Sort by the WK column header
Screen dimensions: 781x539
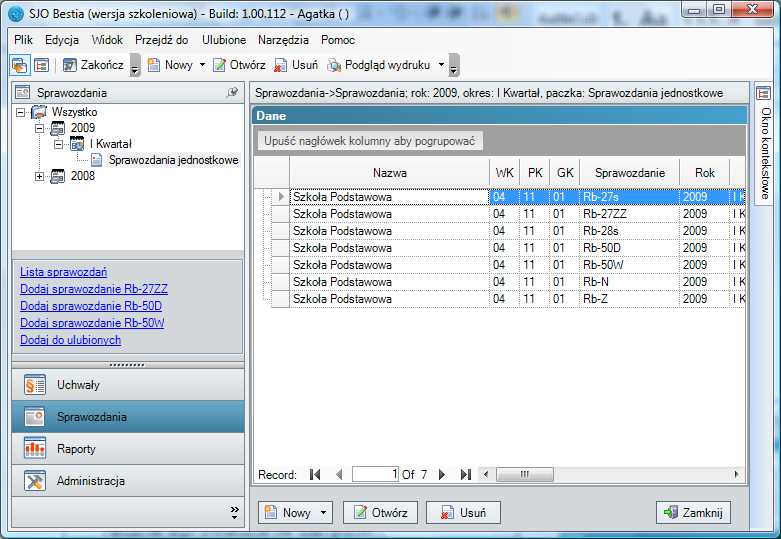click(504, 173)
